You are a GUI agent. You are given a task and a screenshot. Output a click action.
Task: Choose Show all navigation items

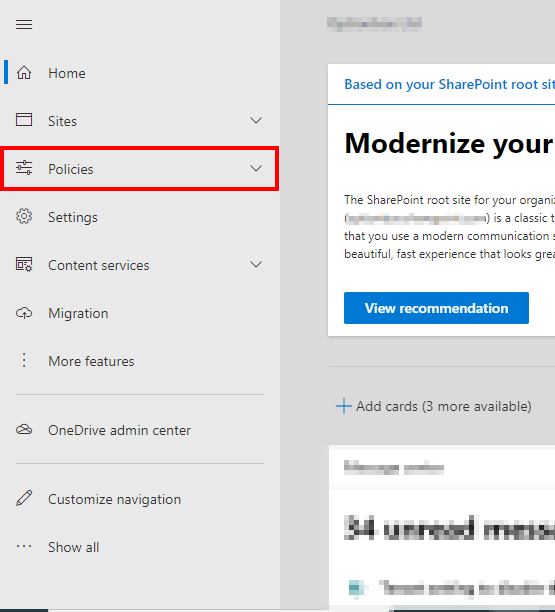74,548
